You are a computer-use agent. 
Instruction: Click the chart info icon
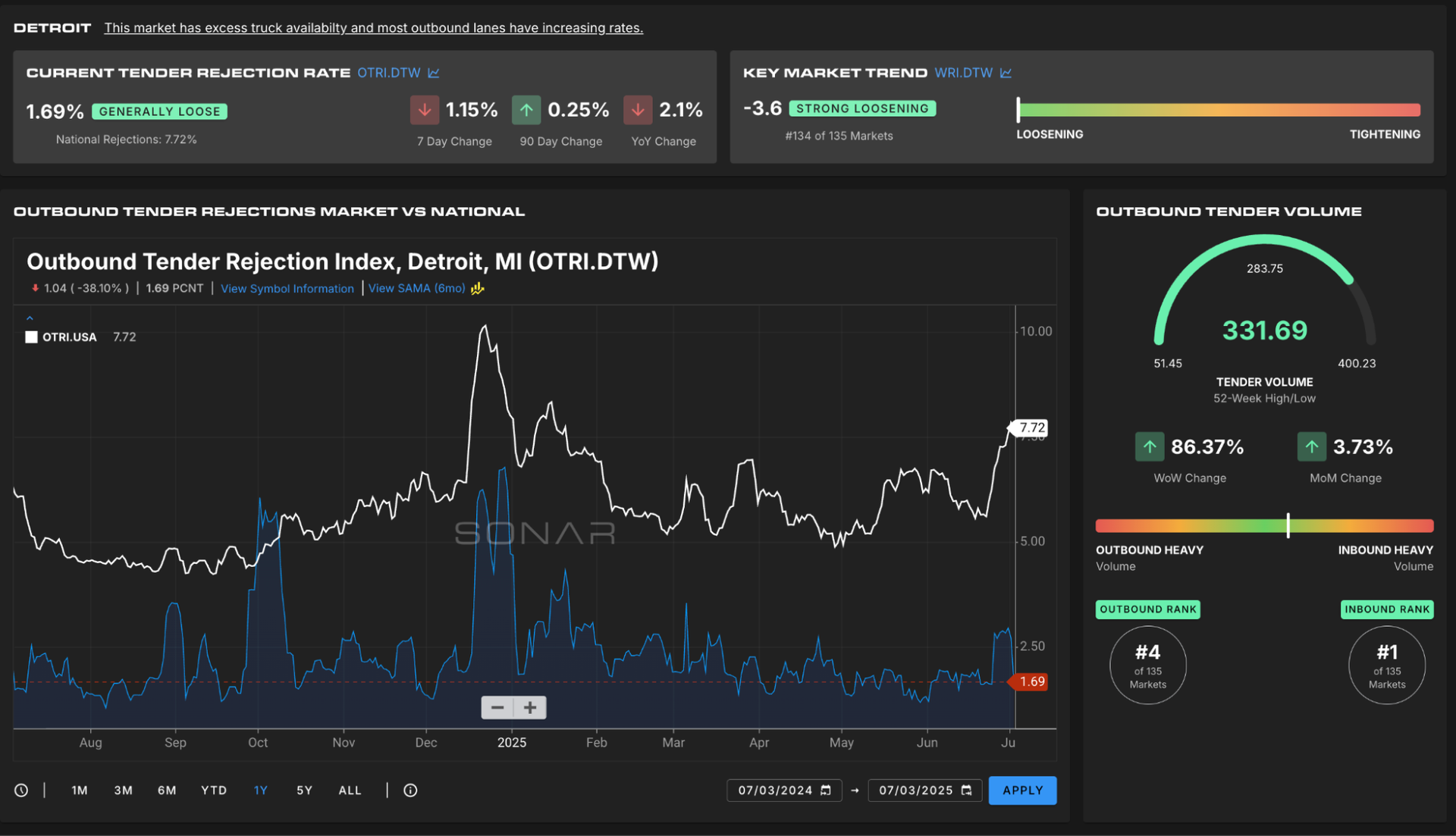[x=410, y=791]
